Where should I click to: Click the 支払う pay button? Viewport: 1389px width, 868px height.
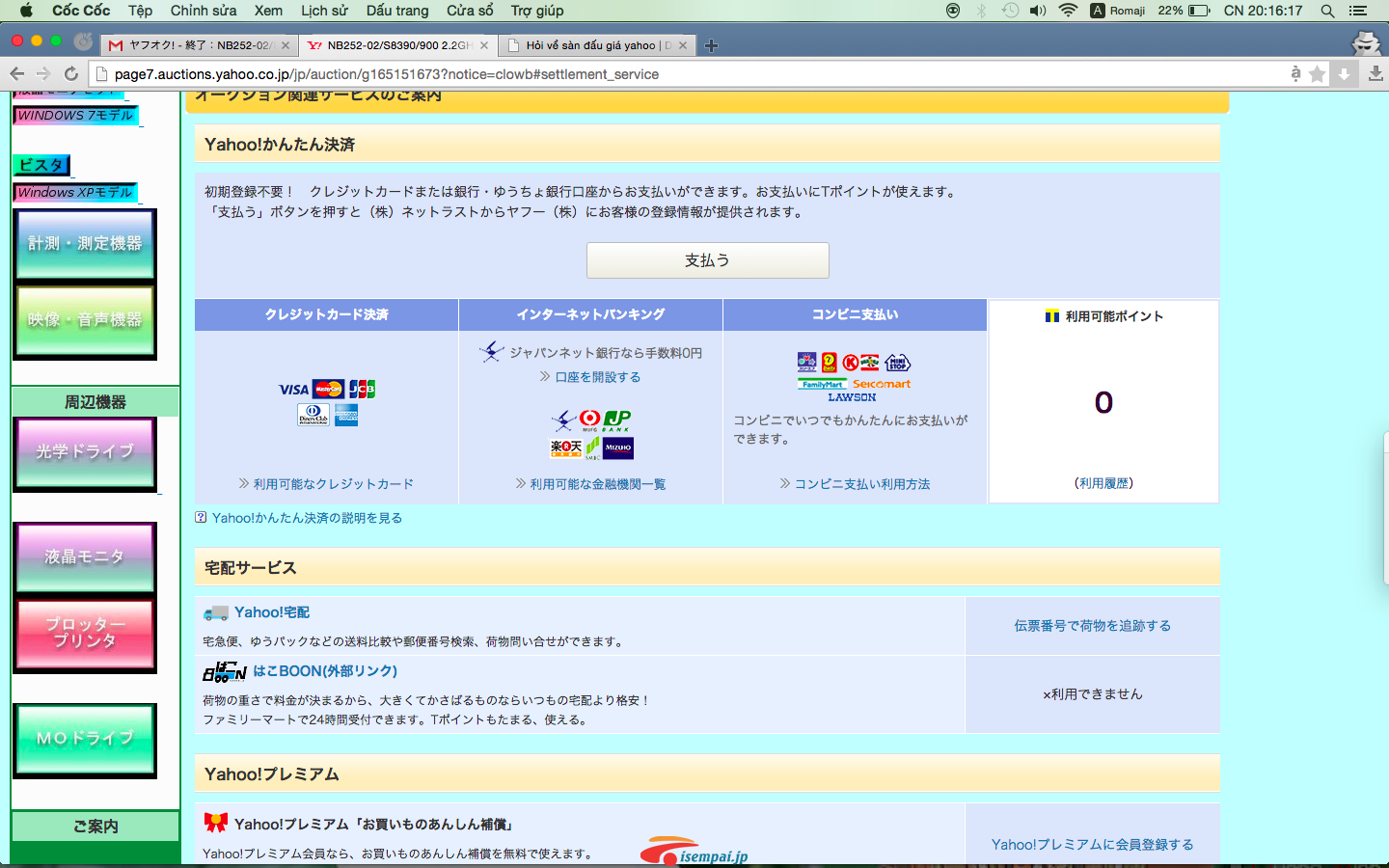point(707,260)
